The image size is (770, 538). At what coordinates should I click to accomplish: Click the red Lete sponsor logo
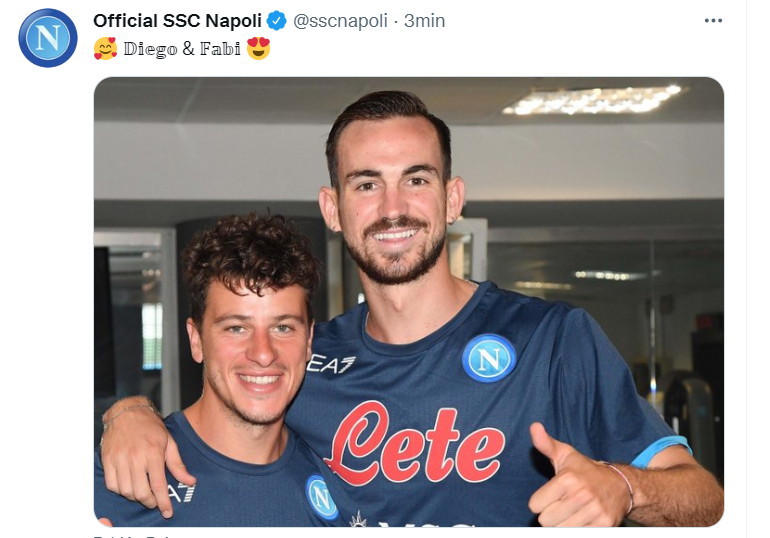pos(415,444)
